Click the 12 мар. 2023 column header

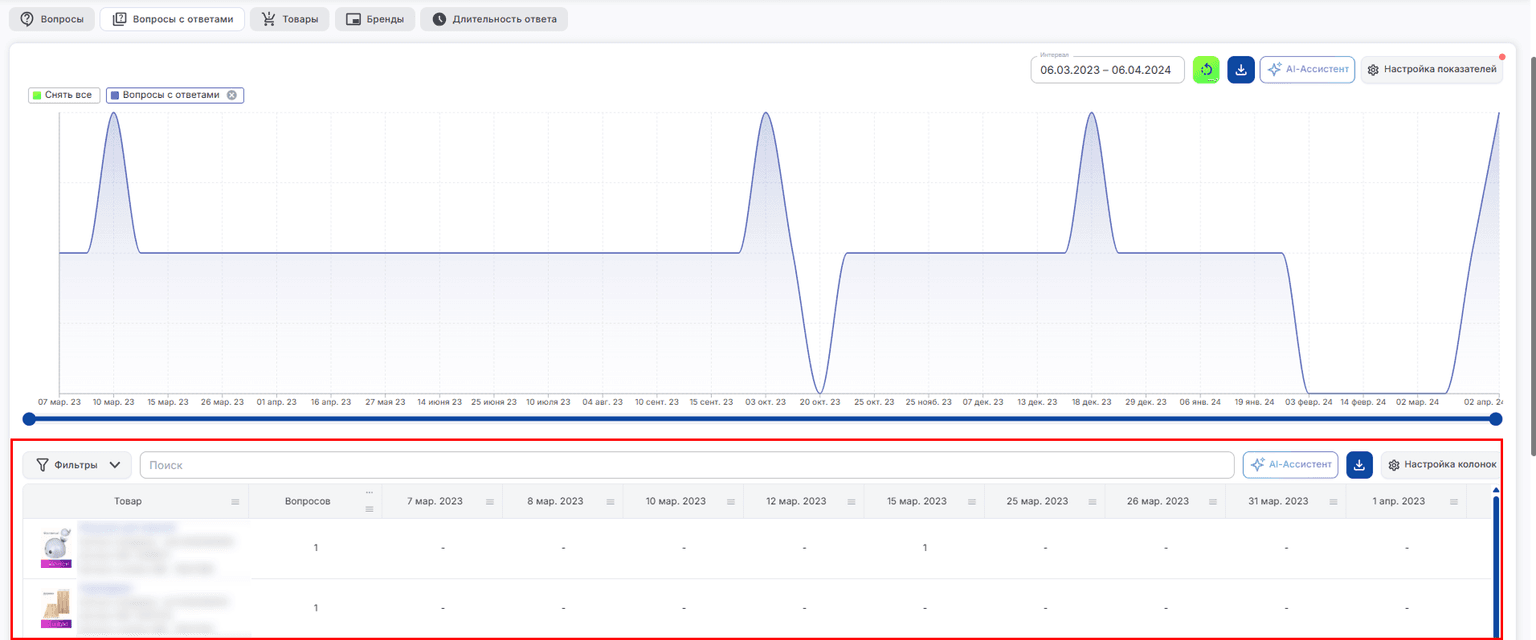coord(796,501)
